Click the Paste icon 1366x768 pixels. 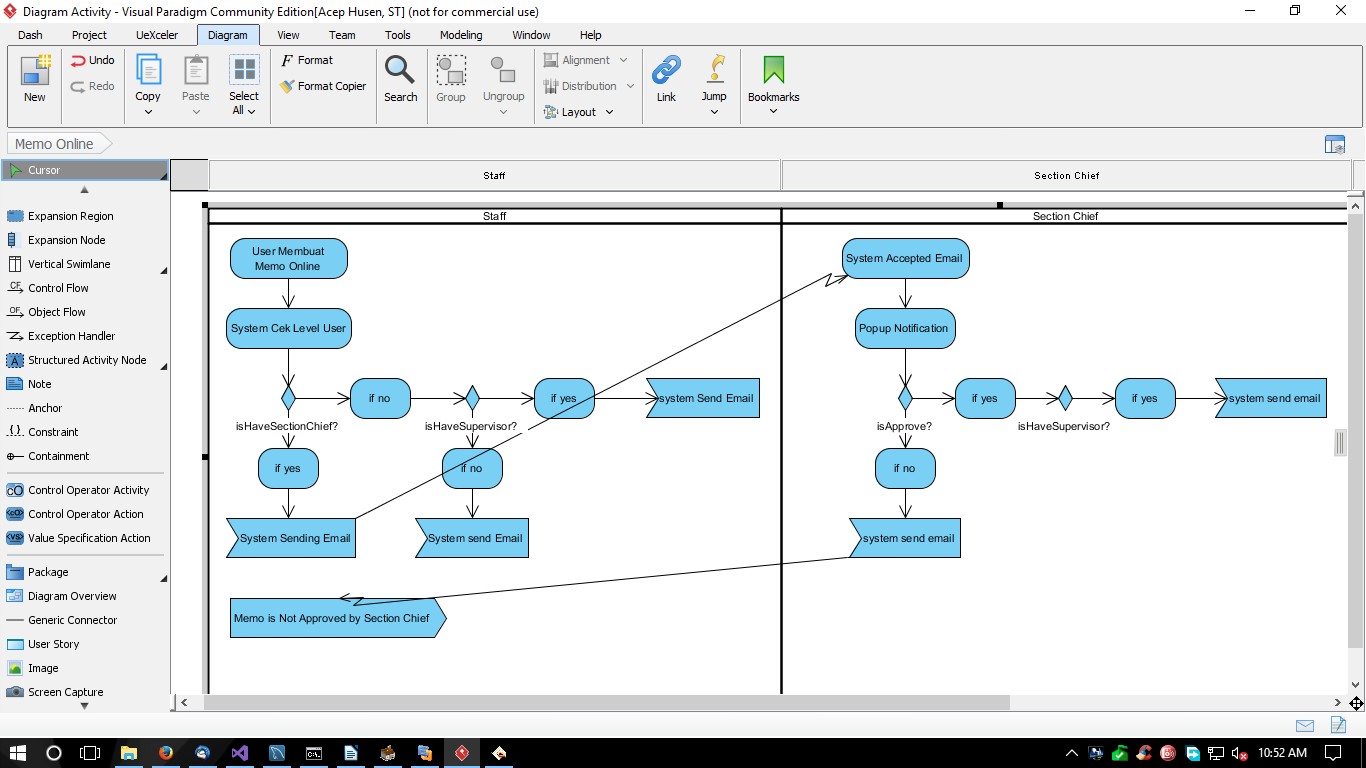coord(196,70)
